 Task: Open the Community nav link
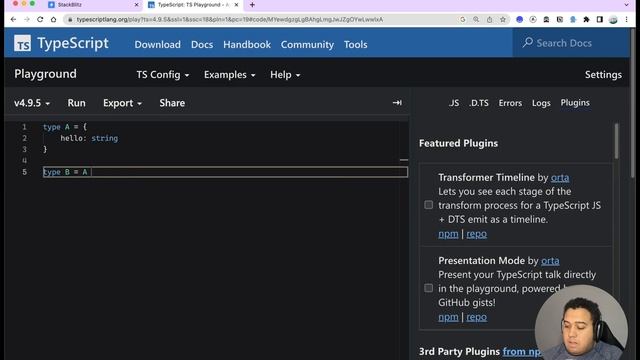click(x=307, y=44)
